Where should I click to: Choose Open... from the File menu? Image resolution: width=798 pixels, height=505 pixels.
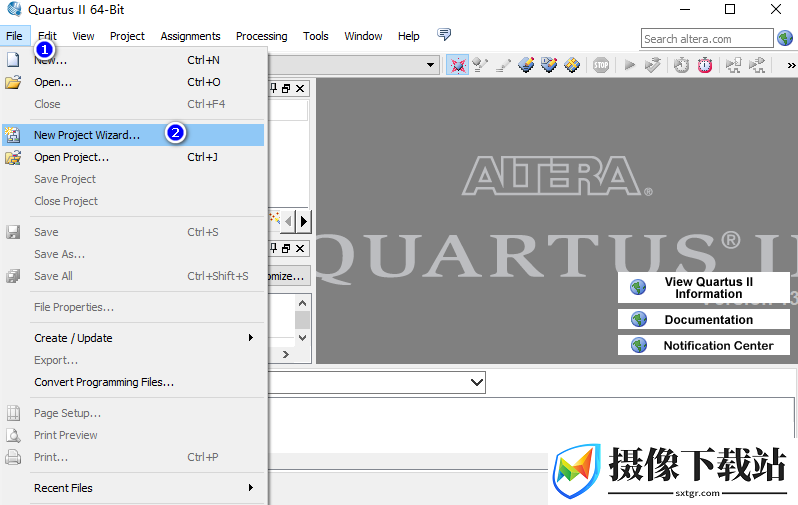coord(133,82)
